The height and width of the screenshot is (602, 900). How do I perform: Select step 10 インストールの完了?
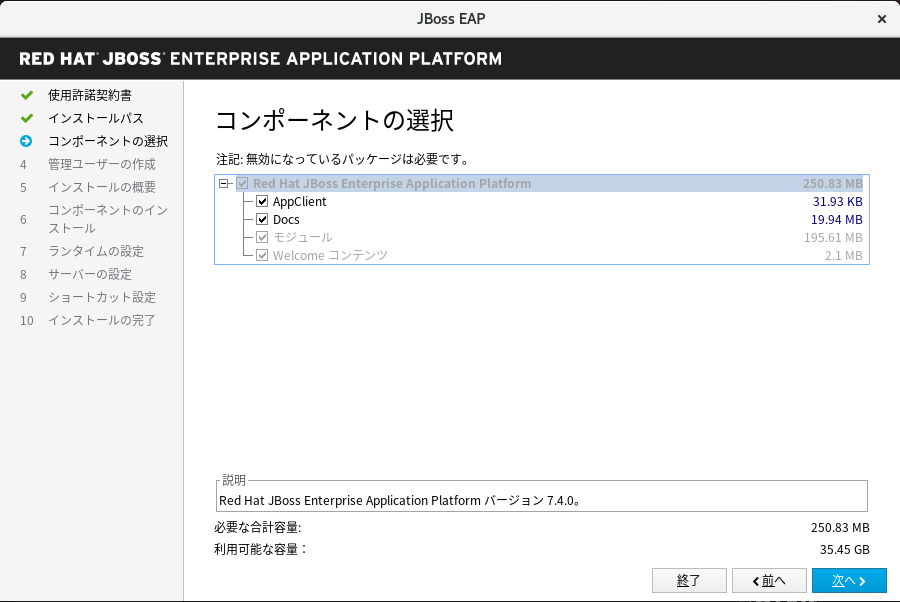pyautogui.click(x=102, y=320)
